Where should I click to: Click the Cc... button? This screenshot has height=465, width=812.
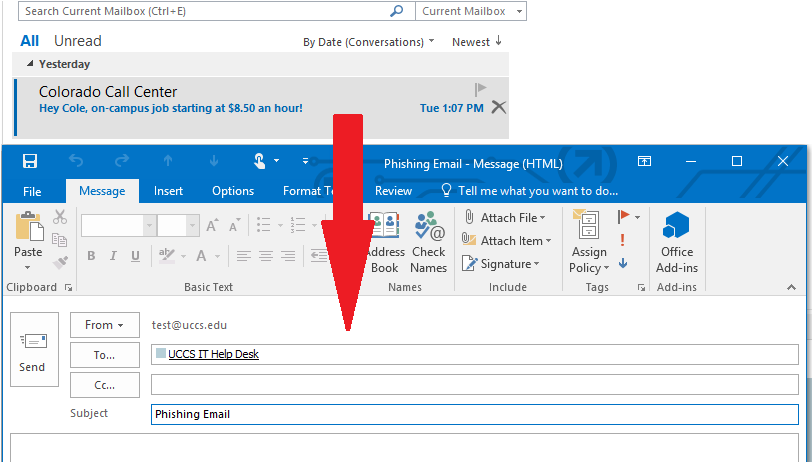pyautogui.click(x=105, y=385)
